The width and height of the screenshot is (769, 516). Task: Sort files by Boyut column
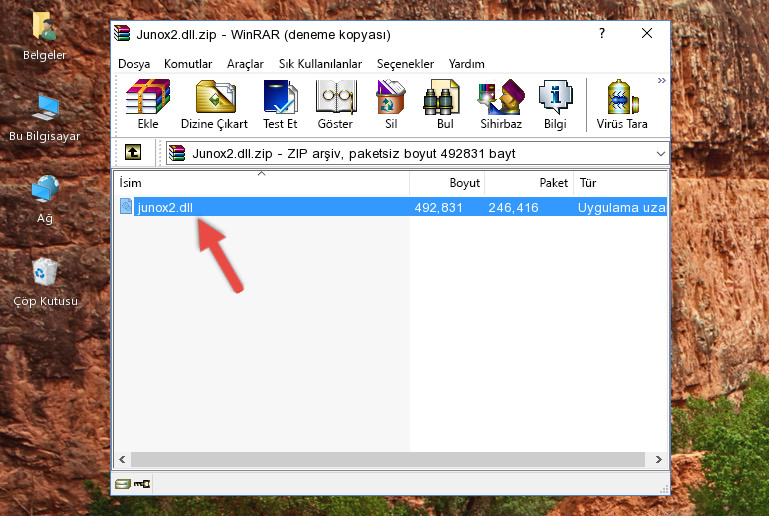point(447,183)
